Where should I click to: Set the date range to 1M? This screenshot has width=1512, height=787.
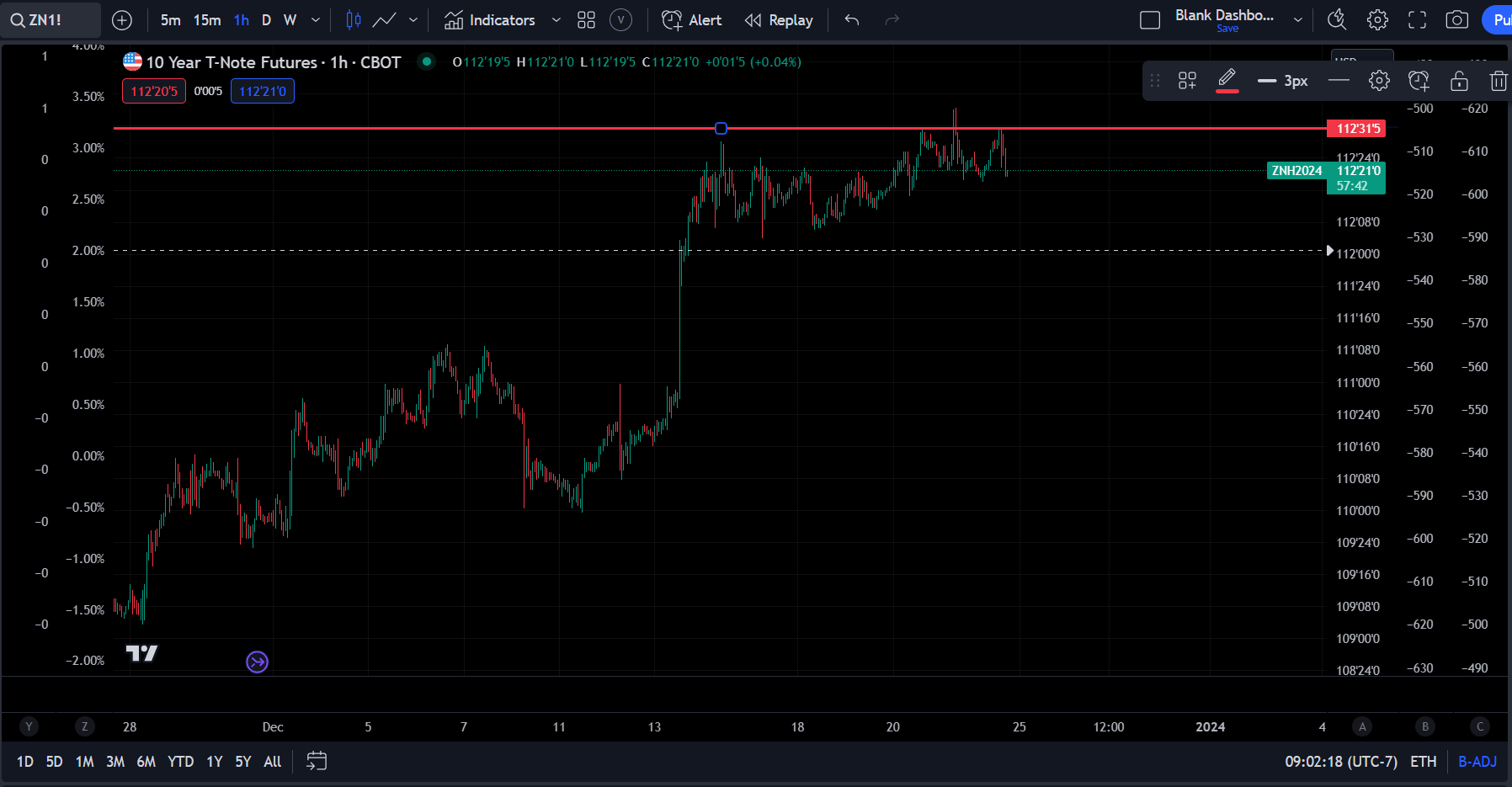(84, 762)
